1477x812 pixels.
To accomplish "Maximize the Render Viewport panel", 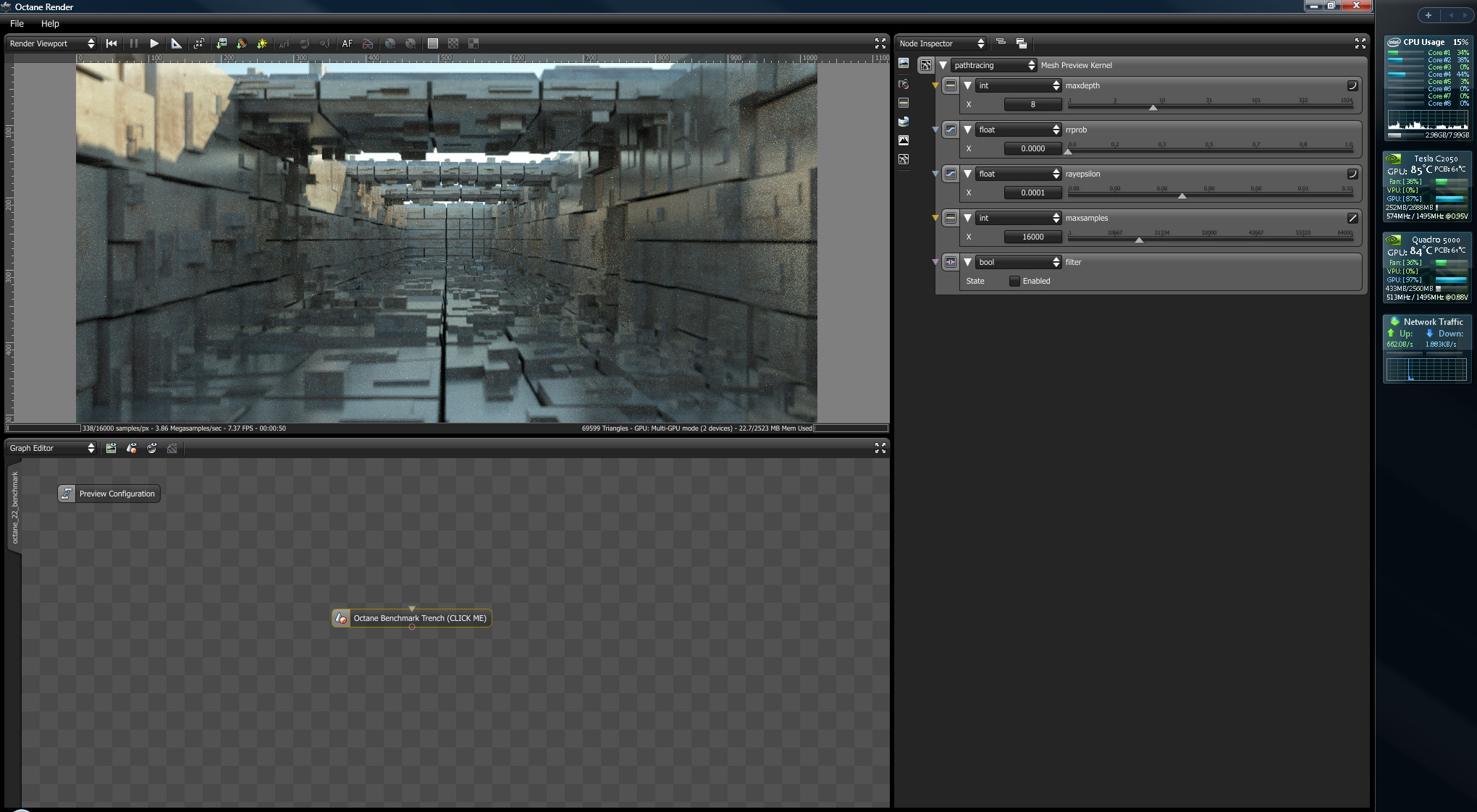I will click(x=880, y=43).
